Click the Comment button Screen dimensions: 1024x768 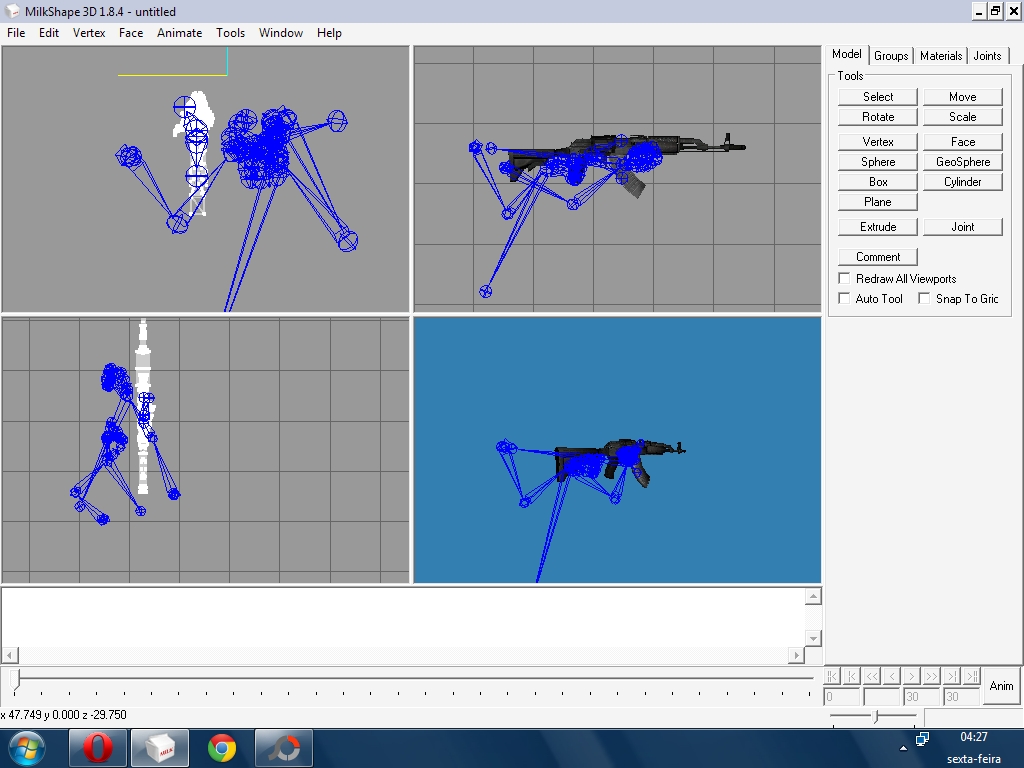click(878, 257)
